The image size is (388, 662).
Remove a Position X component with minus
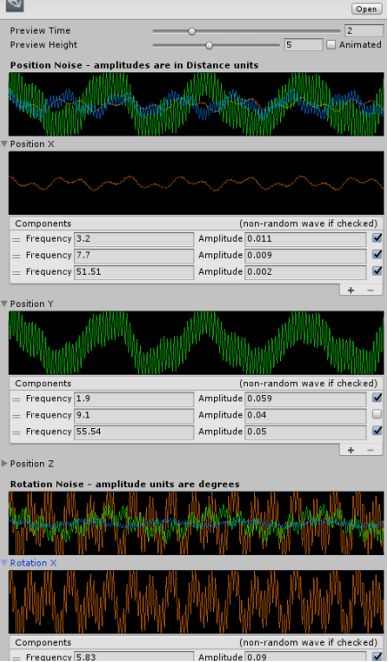[x=371, y=290]
